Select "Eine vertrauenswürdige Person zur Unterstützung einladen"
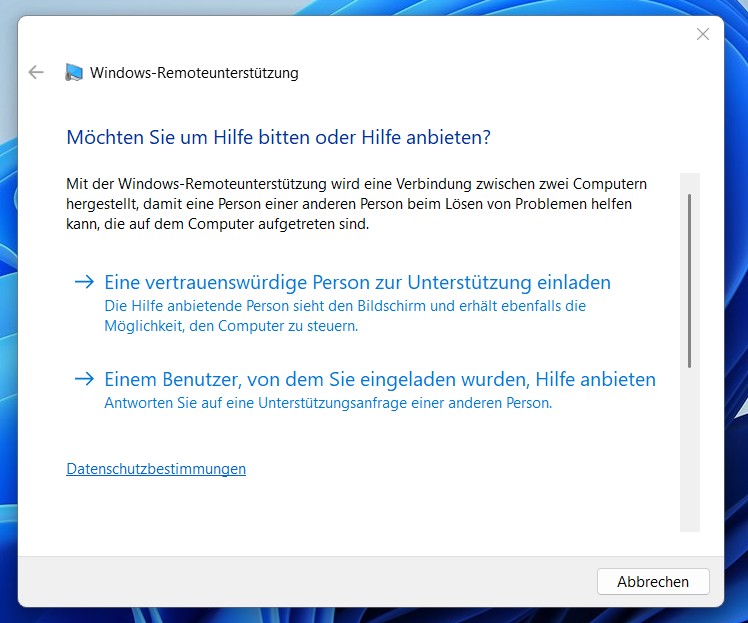 point(357,282)
